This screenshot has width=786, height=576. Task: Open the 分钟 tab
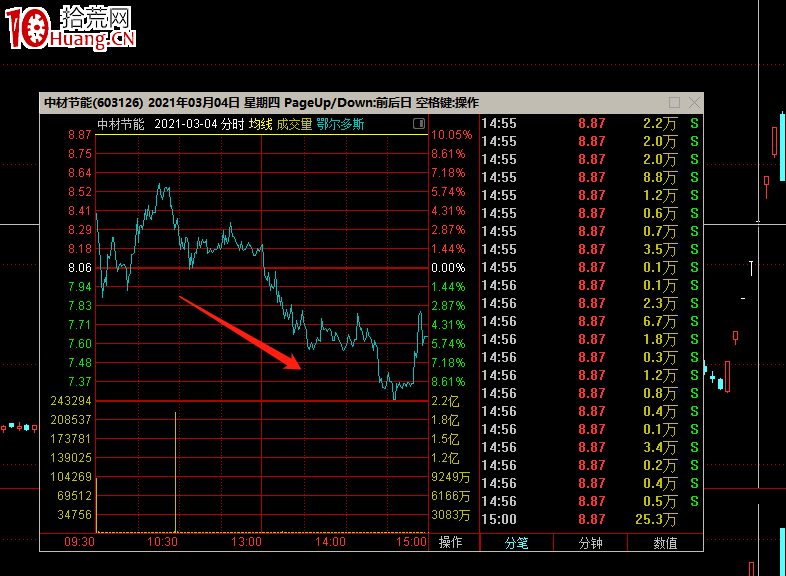coord(591,543)
